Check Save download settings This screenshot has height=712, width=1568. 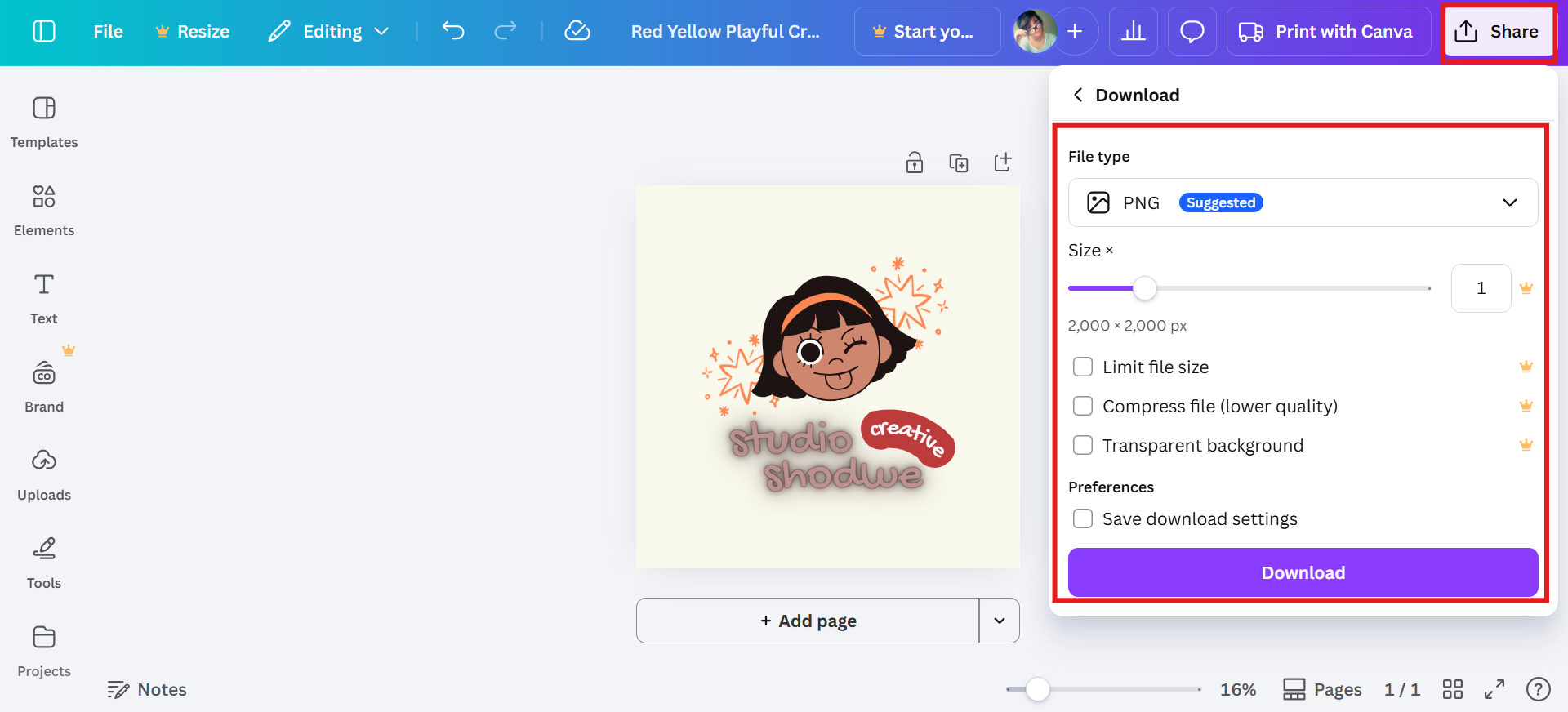(1083, 518)
